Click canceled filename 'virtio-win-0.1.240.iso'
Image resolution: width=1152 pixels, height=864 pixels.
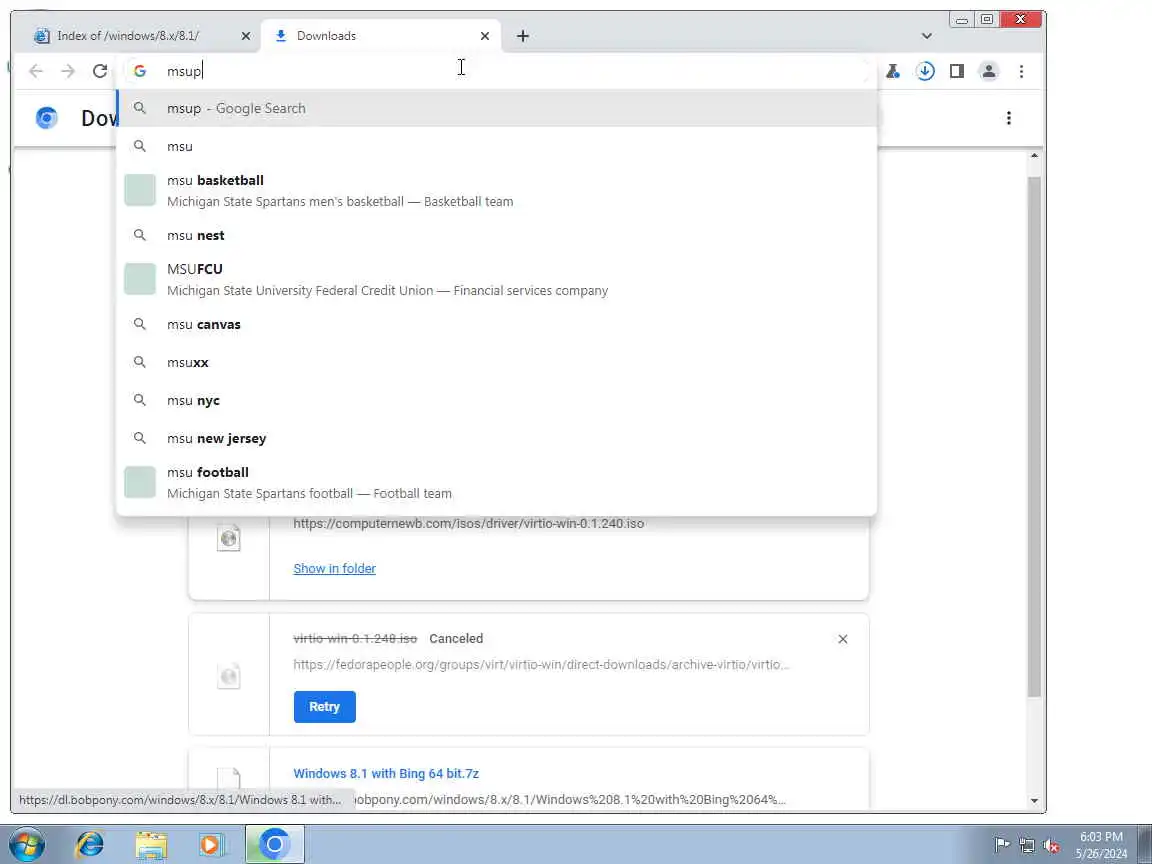(x=355, y=638)
